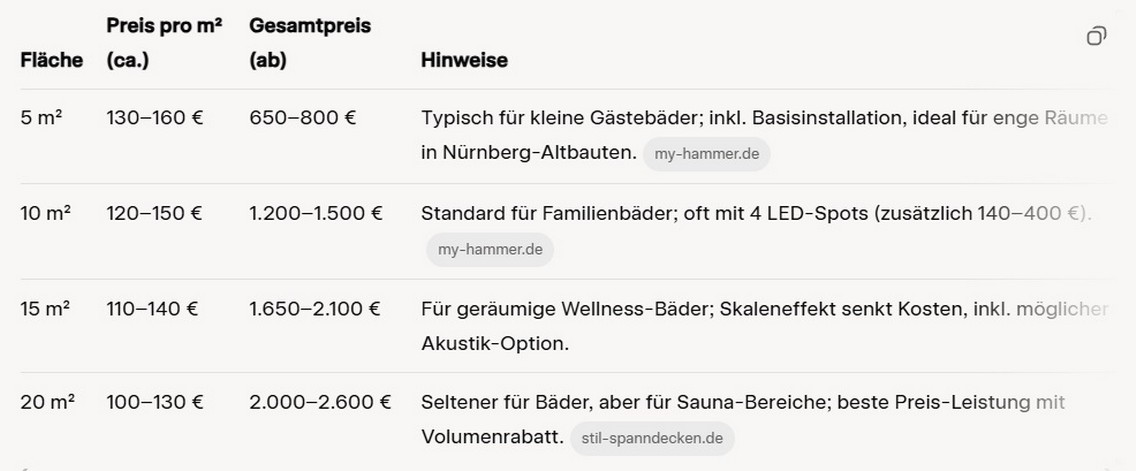
Task: Click the 120–150 € price cell
Action: (x=155, y=213)
